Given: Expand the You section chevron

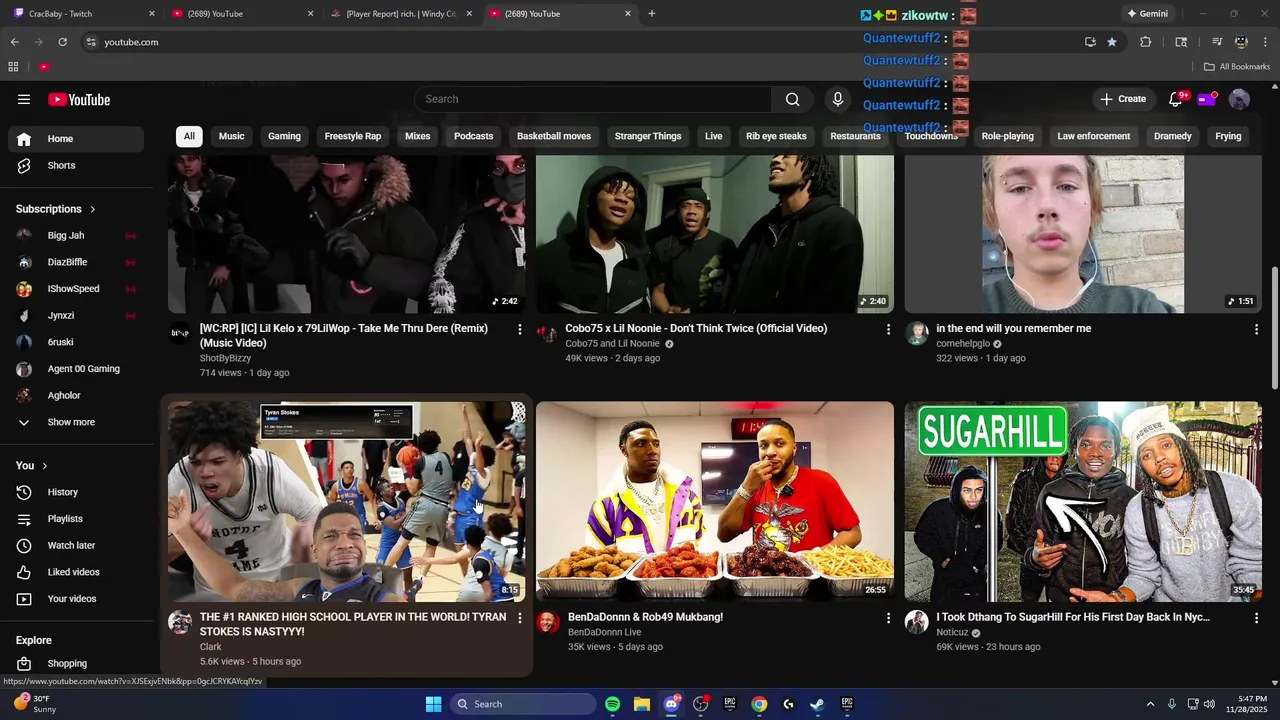Looking at the screenshot, I should click(x=44, y=466).
